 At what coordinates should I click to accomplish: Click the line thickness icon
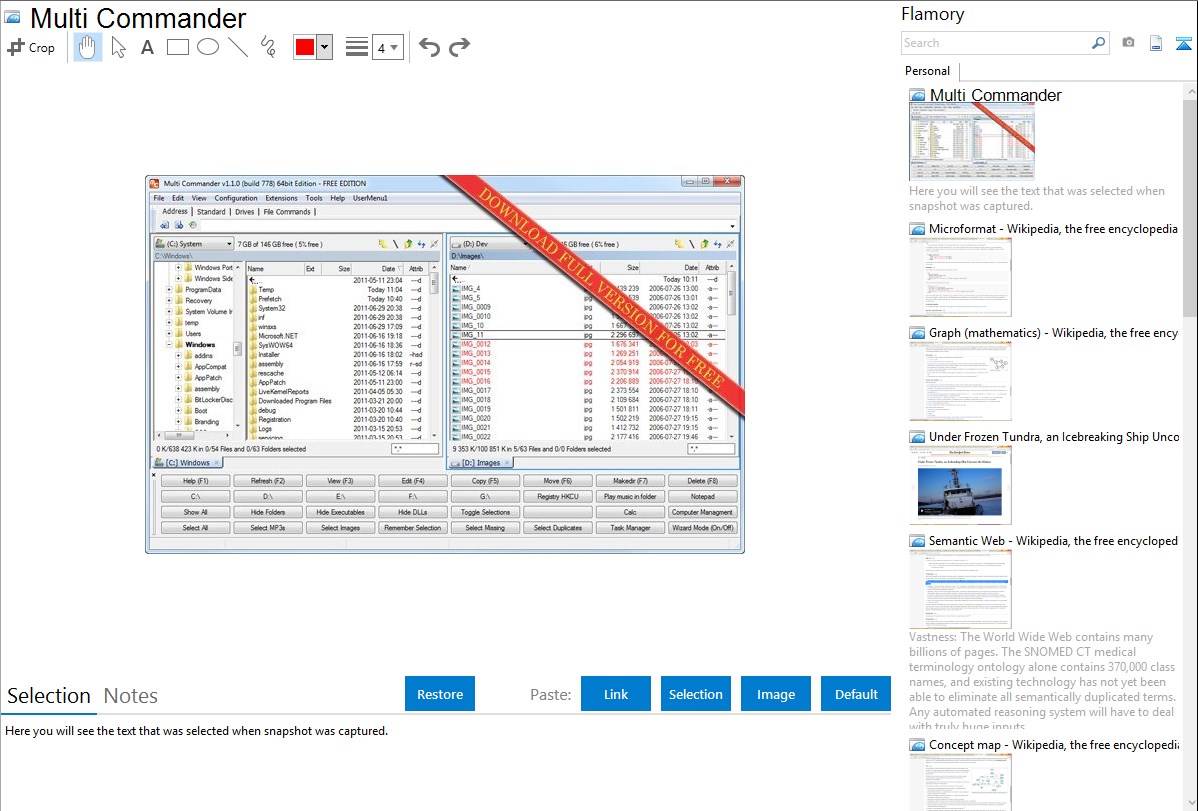coord(357,47)
